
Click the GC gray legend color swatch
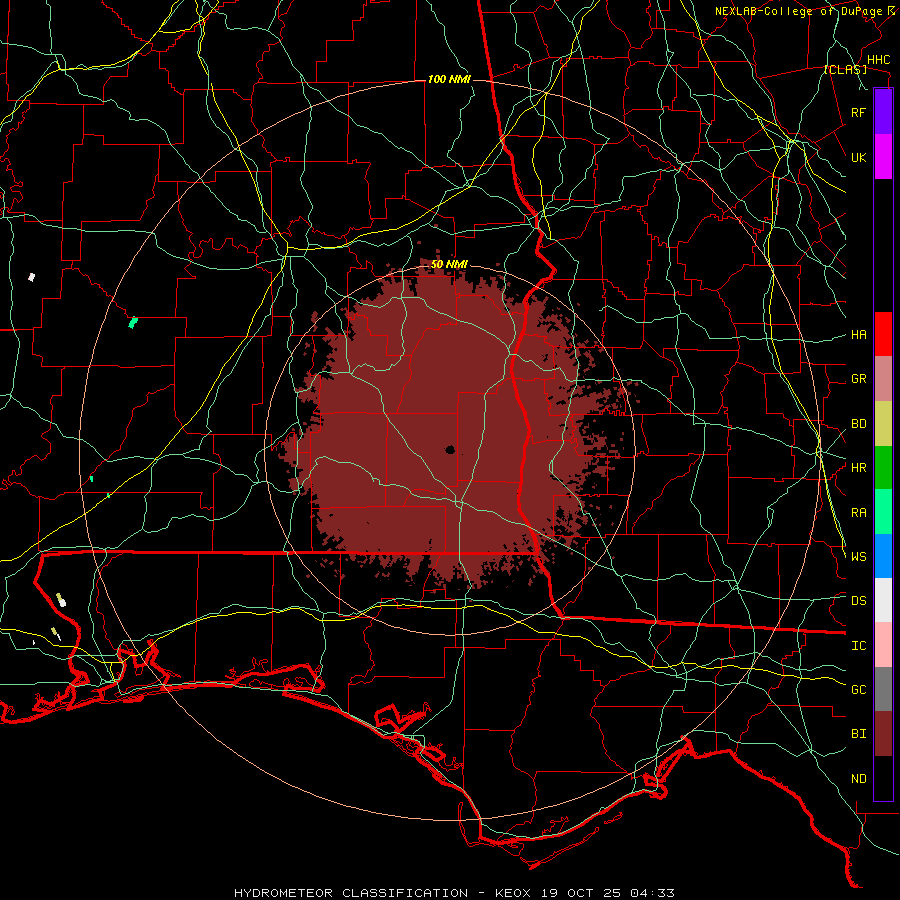click(x=883, y=689)
